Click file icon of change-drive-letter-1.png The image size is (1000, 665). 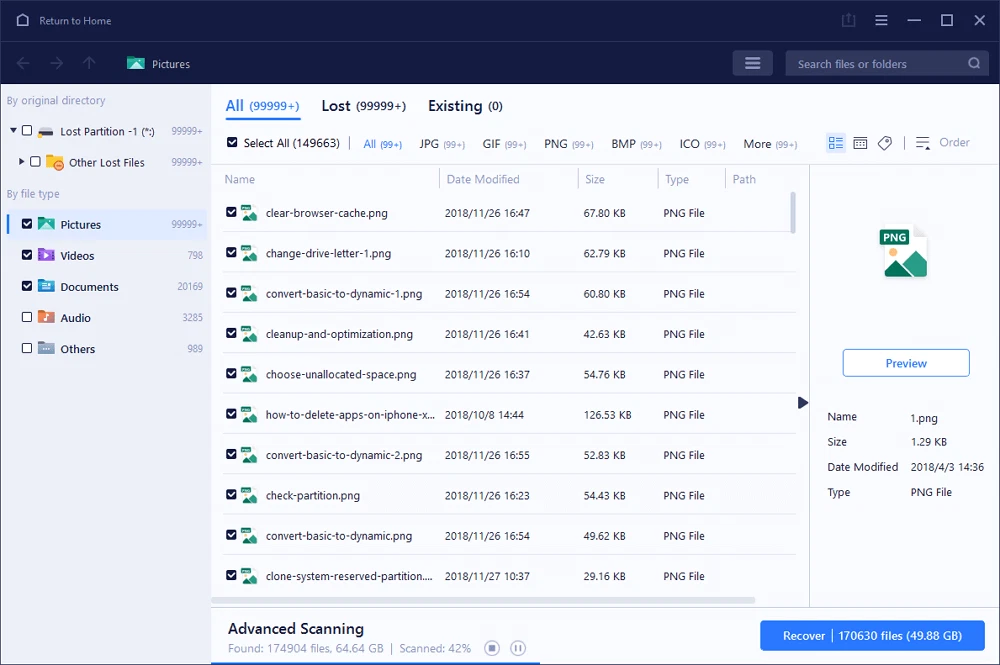tap(249, 253)
